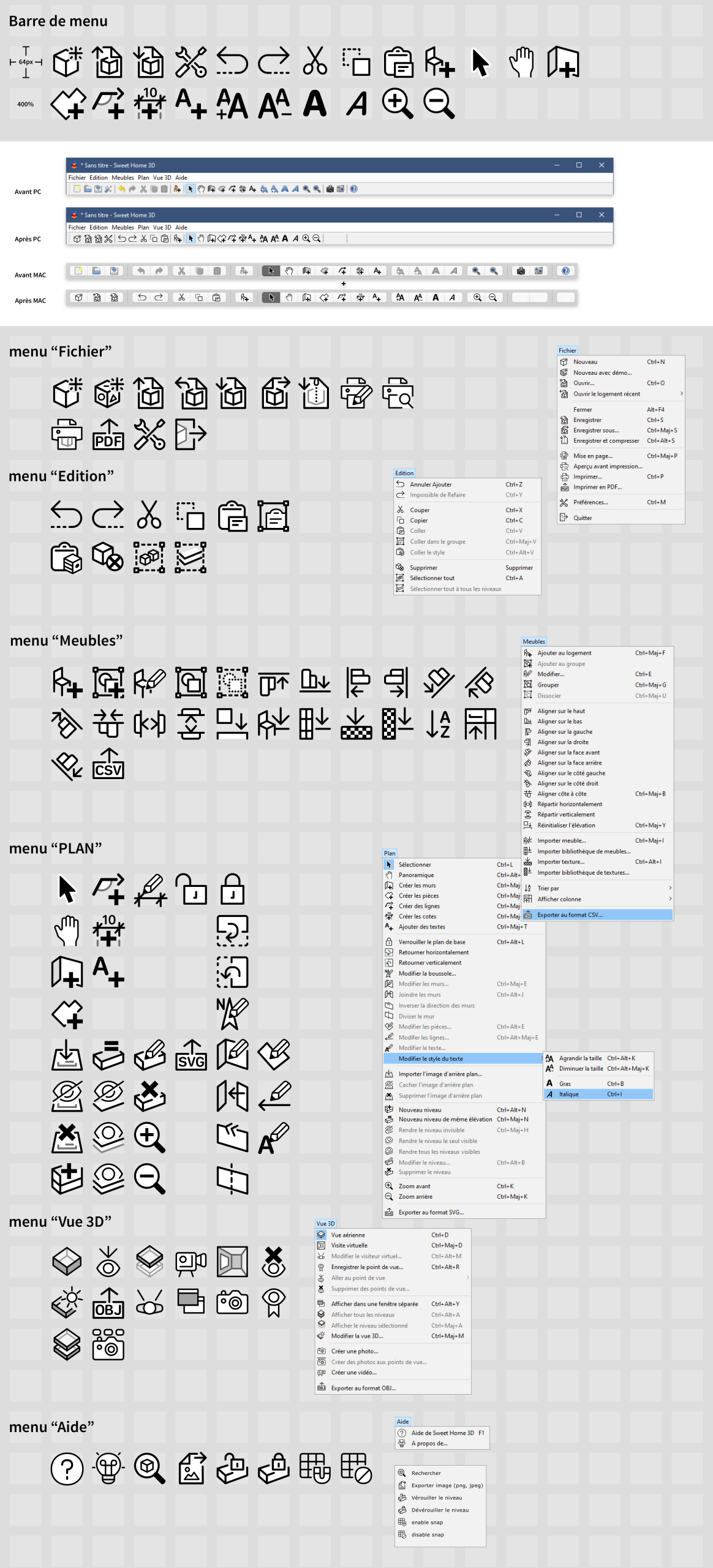Click the large SVG export icon

point(191,1055)
